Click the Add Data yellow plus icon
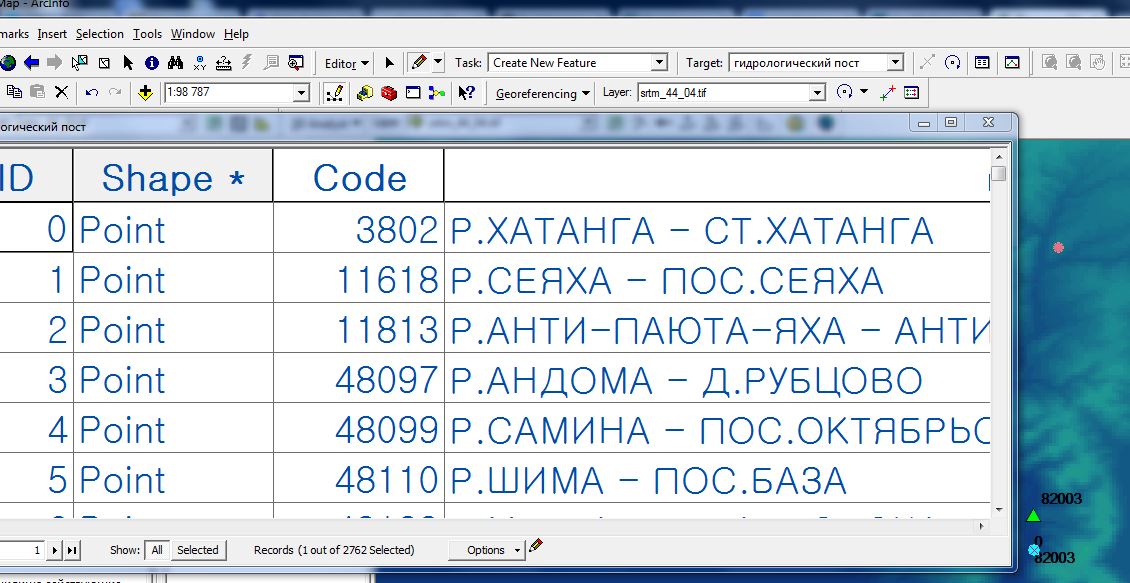This screenshot has height=583, width=1130. coord(146,93)
